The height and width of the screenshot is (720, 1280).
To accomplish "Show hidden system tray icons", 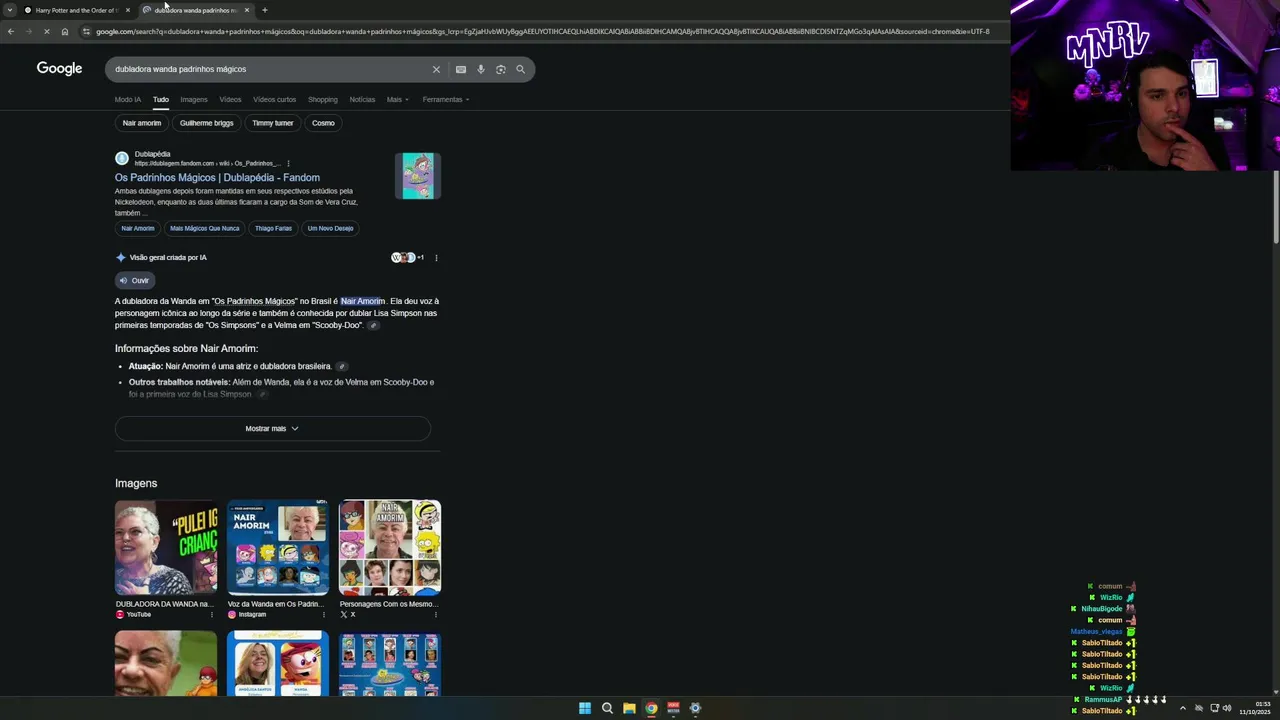I will 1182,708.
